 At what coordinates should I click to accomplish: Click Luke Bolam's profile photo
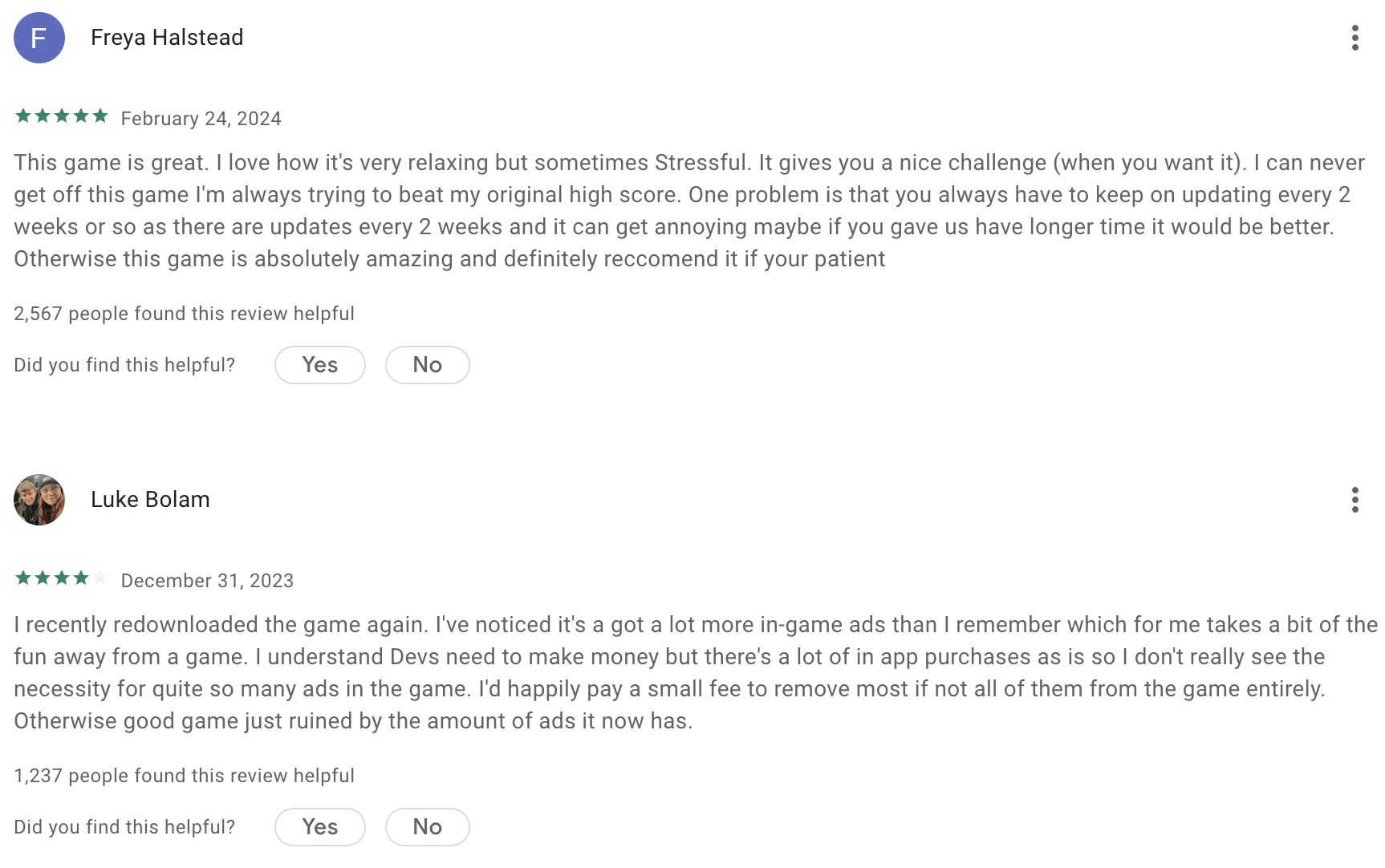(x=39, y=500)
